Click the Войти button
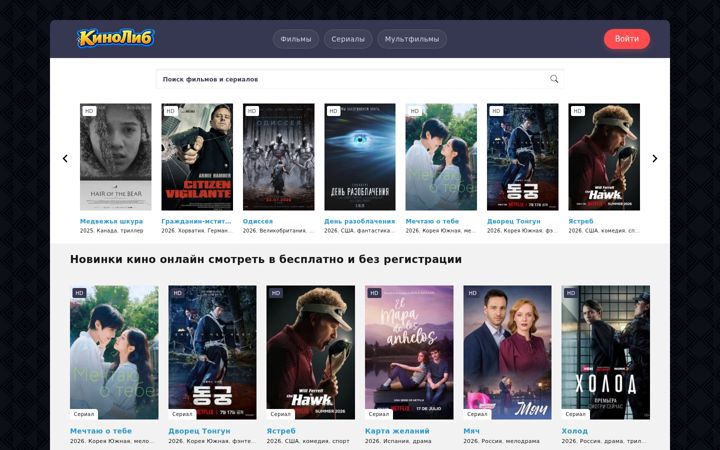Screen dimensions: 720x450 [x=627, y=39]
